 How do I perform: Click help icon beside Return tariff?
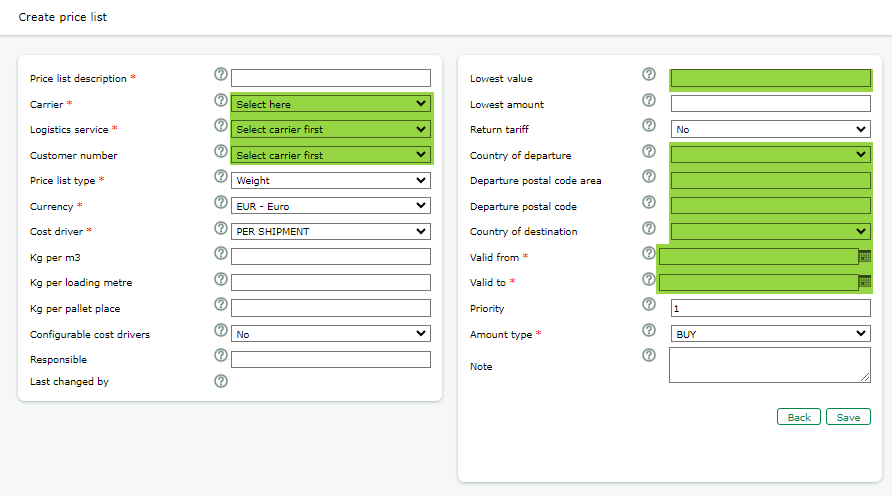[x=649, y=126]
